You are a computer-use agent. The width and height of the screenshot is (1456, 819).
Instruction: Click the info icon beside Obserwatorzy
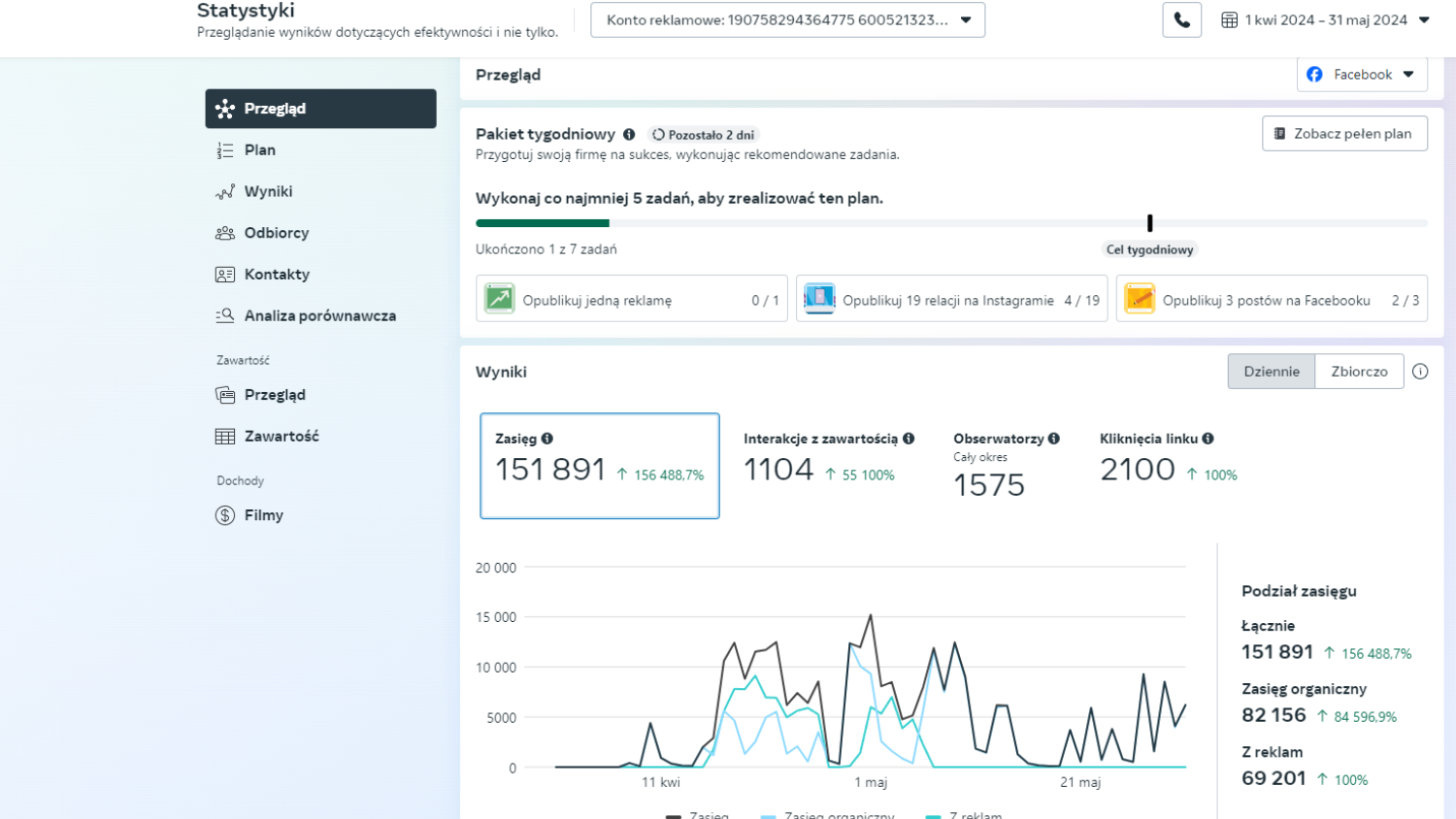click(1053, 439)
